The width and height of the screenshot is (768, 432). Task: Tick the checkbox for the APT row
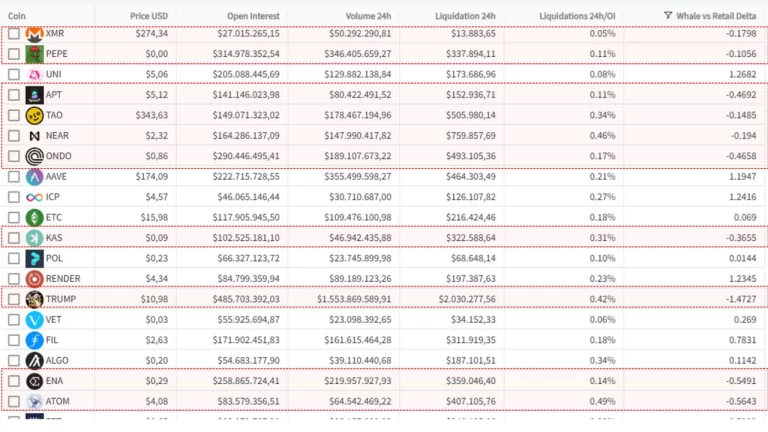tap(13, 95)
